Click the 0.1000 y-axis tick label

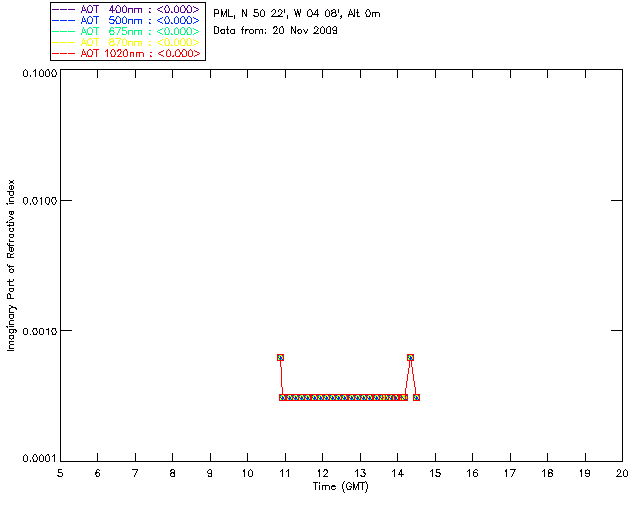point(40,73)
